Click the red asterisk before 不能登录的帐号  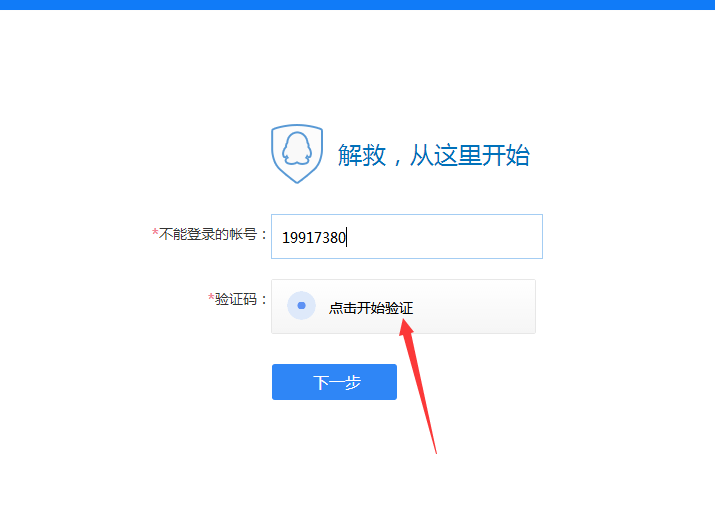[155, 232]
